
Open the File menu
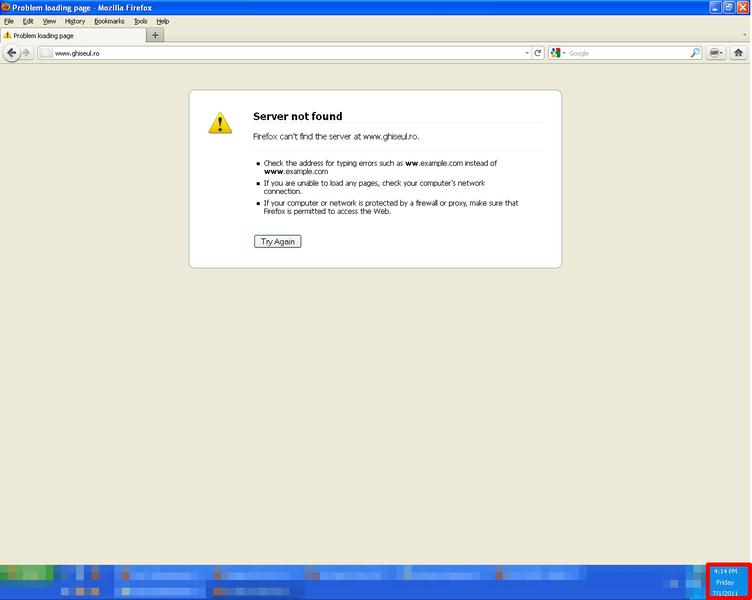point(9,21)
